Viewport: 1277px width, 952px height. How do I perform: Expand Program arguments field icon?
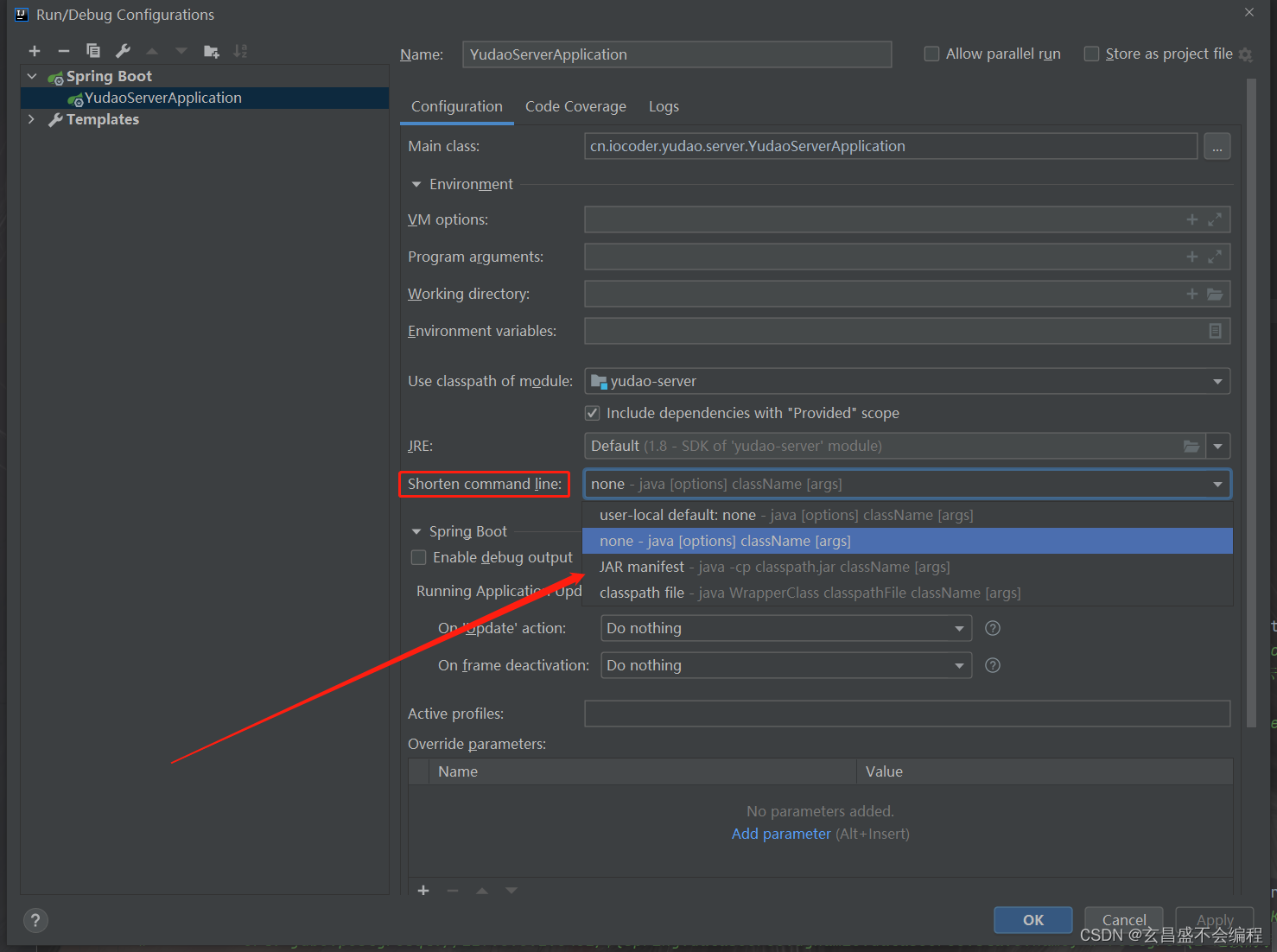click(1215, 257)
